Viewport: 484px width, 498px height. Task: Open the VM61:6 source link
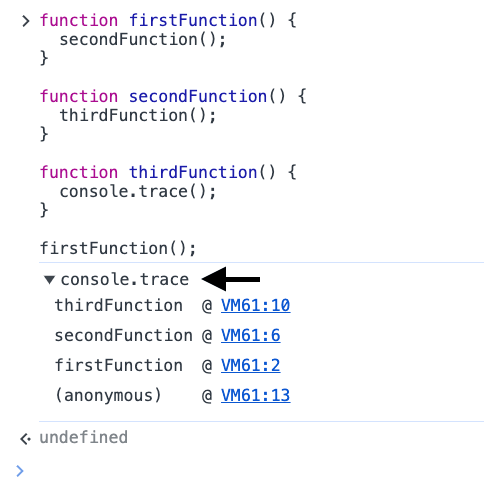250,335
